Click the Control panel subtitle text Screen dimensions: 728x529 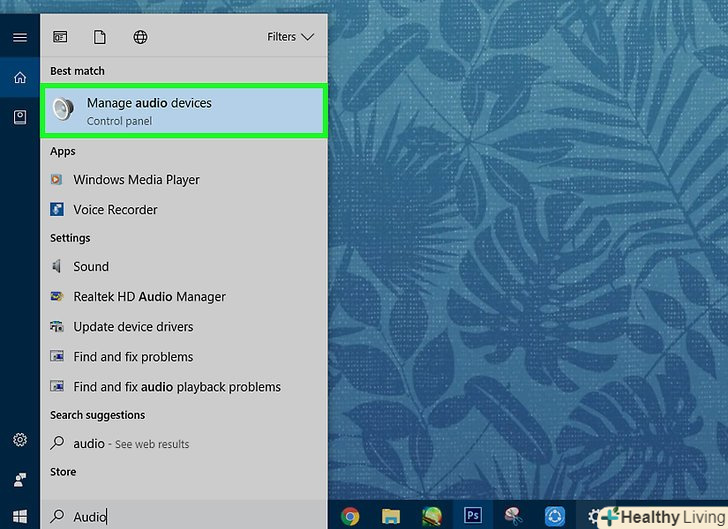[119, 121]
